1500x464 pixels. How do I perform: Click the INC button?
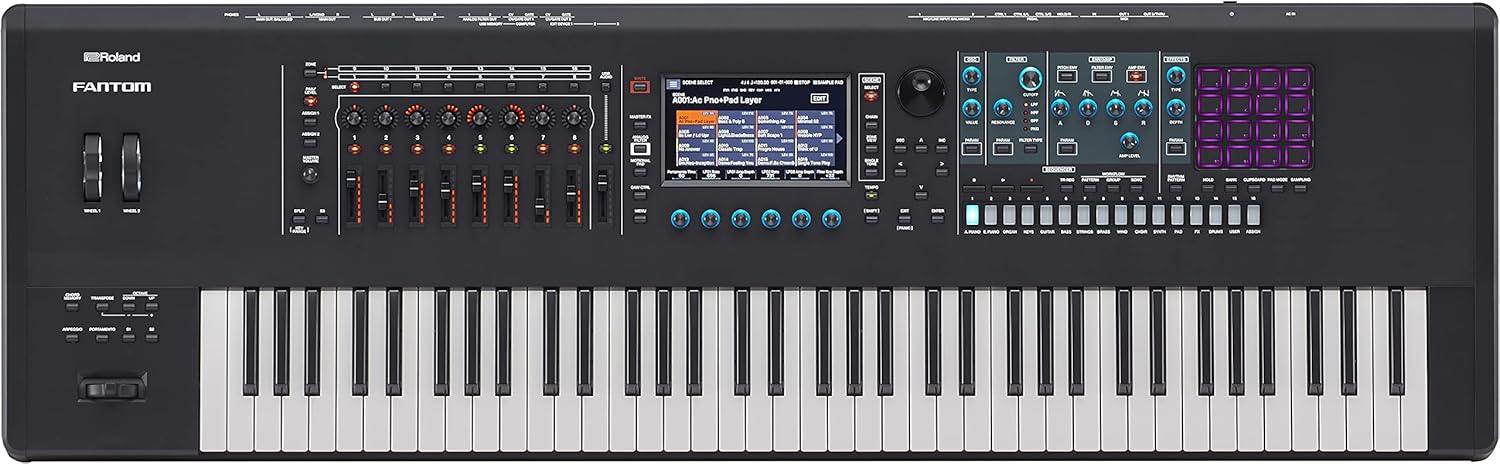click(x=941, y=149)
